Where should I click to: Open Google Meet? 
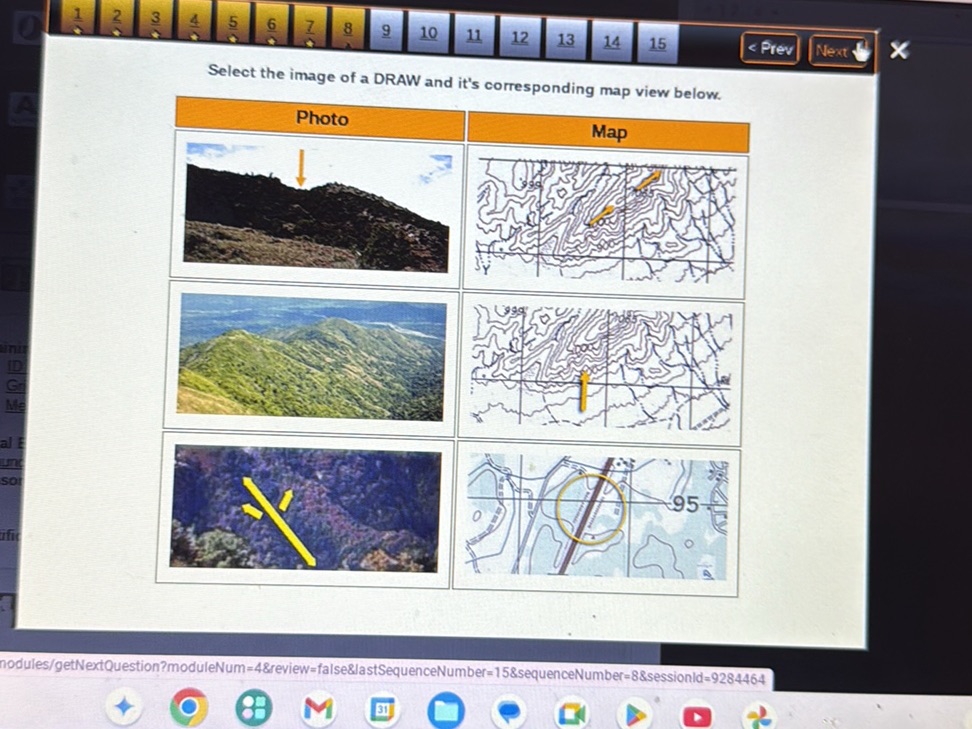coord(572,713)
